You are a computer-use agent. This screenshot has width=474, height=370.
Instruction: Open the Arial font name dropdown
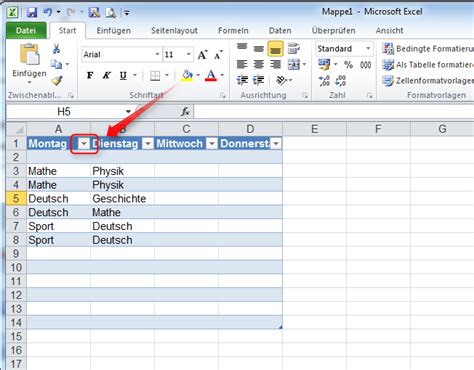pos(157,54)
